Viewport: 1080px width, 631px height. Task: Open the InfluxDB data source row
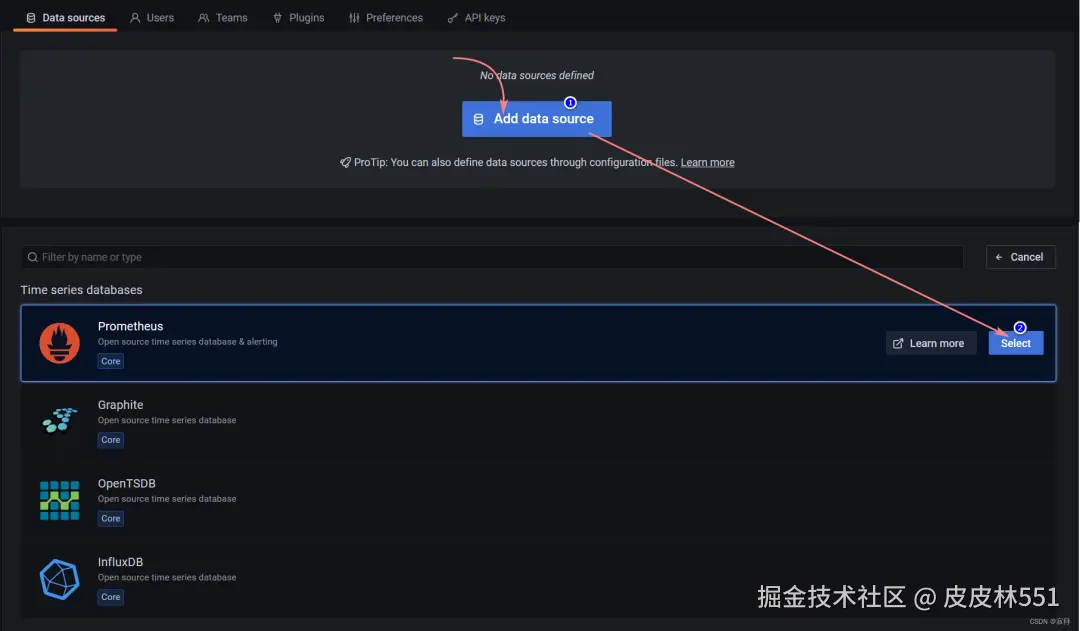(x=538, y=579)
